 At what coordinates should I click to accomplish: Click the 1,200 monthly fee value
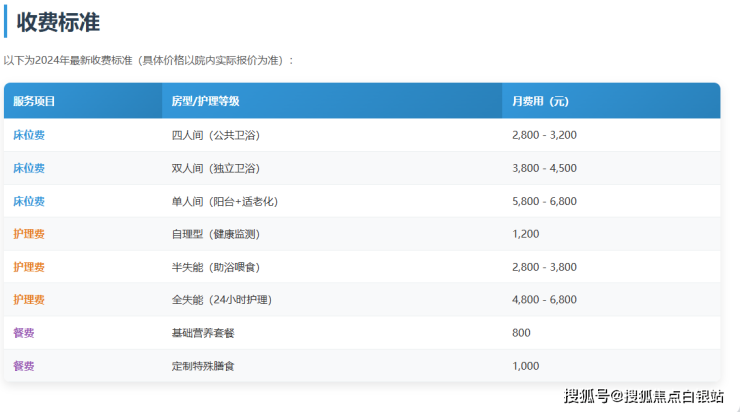pyautogui.click(x=525, y=234)
